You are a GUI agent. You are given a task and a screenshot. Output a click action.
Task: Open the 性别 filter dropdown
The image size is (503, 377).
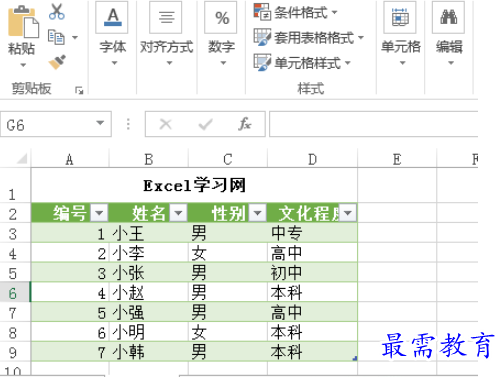pyautogui.click(x=258, y=213)
